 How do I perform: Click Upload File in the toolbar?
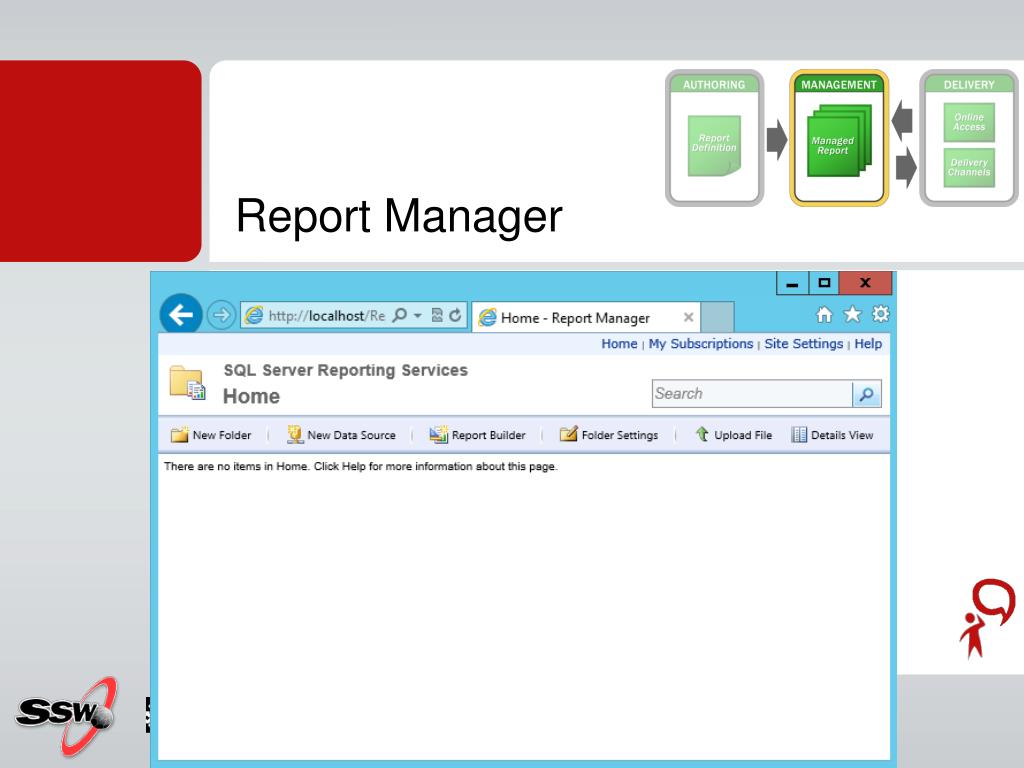(x=733, y=435)
